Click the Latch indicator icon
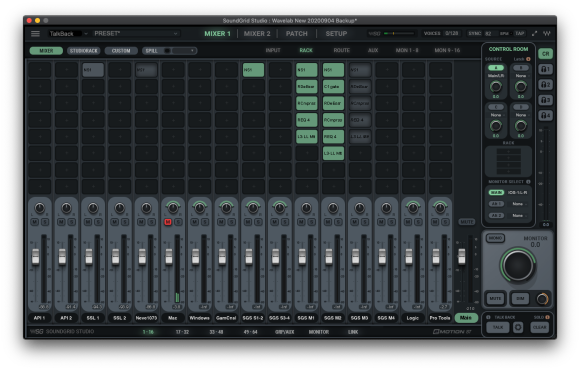 [x=528, y=59]
